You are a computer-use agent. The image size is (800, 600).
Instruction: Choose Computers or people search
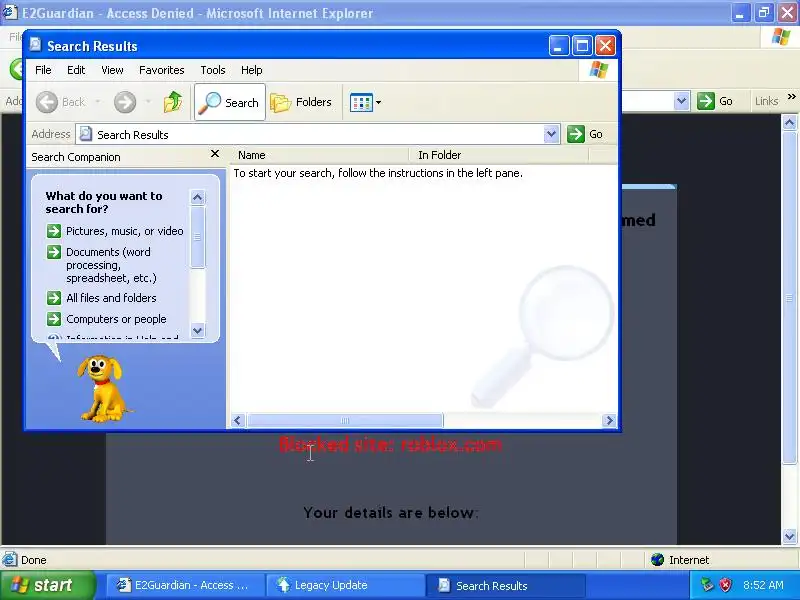coord(116,319)
